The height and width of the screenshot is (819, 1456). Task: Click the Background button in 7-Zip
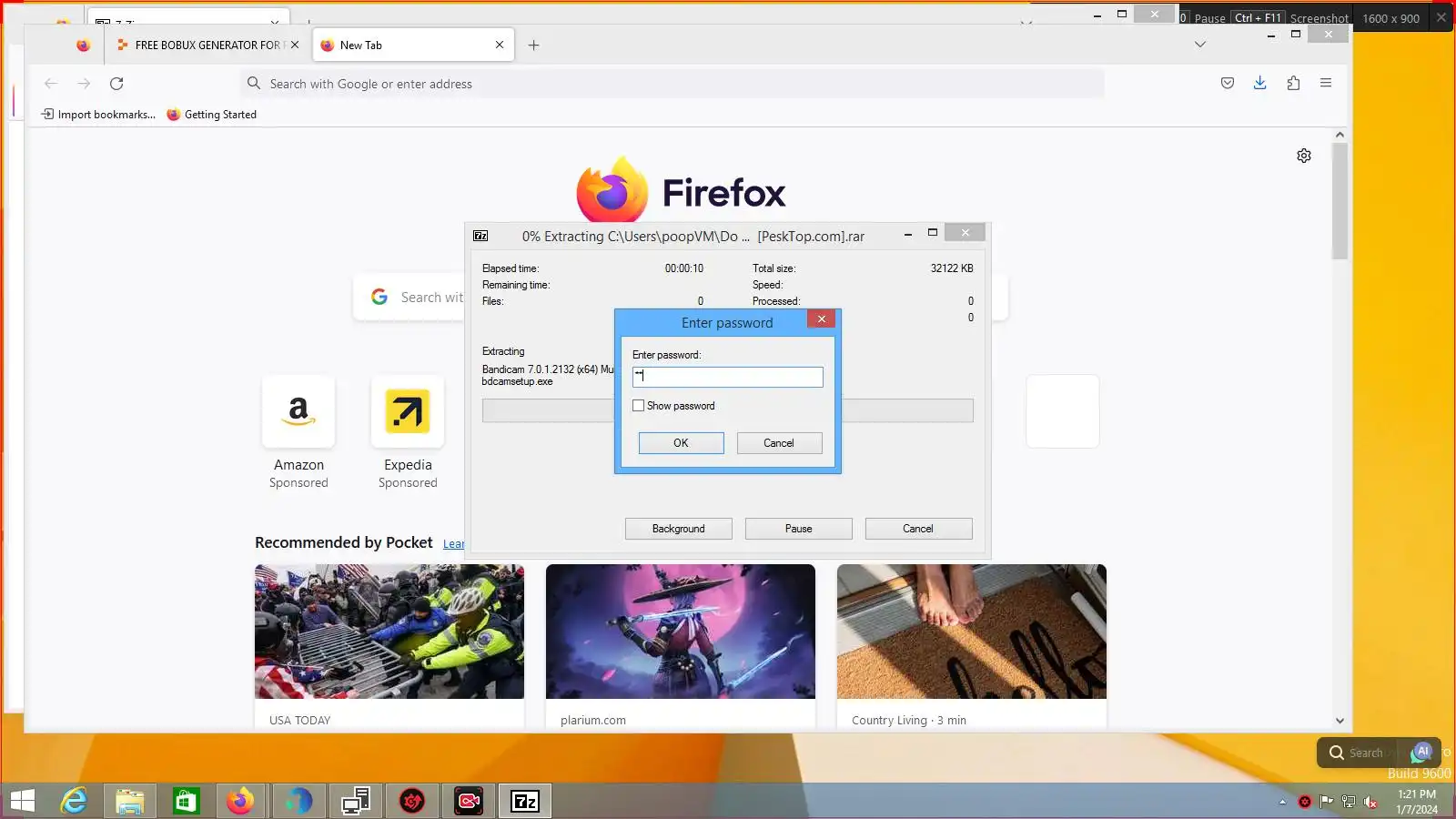click(679, 529)
